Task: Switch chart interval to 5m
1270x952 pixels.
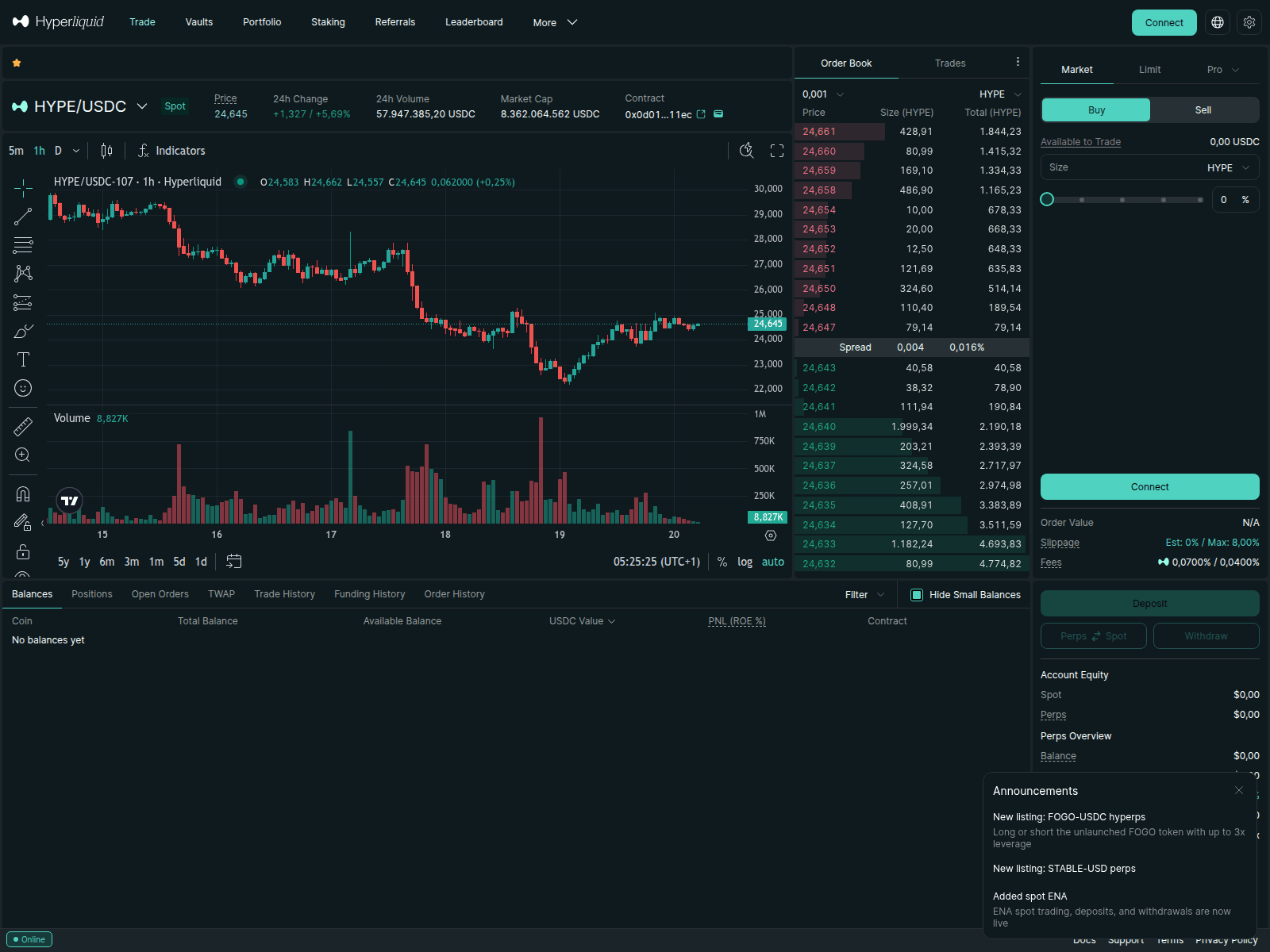Action: coord(16,151)
